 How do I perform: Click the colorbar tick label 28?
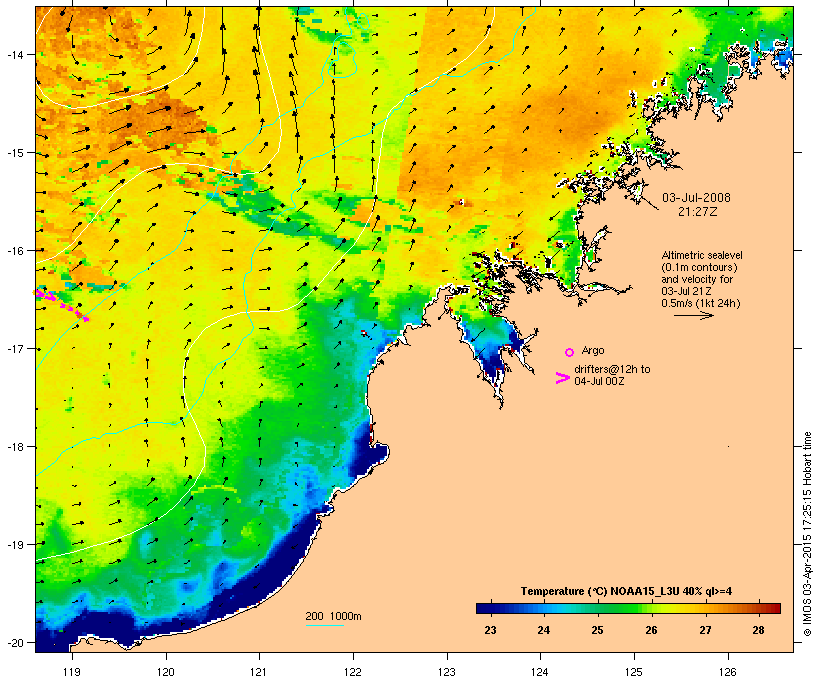(758, 630)
